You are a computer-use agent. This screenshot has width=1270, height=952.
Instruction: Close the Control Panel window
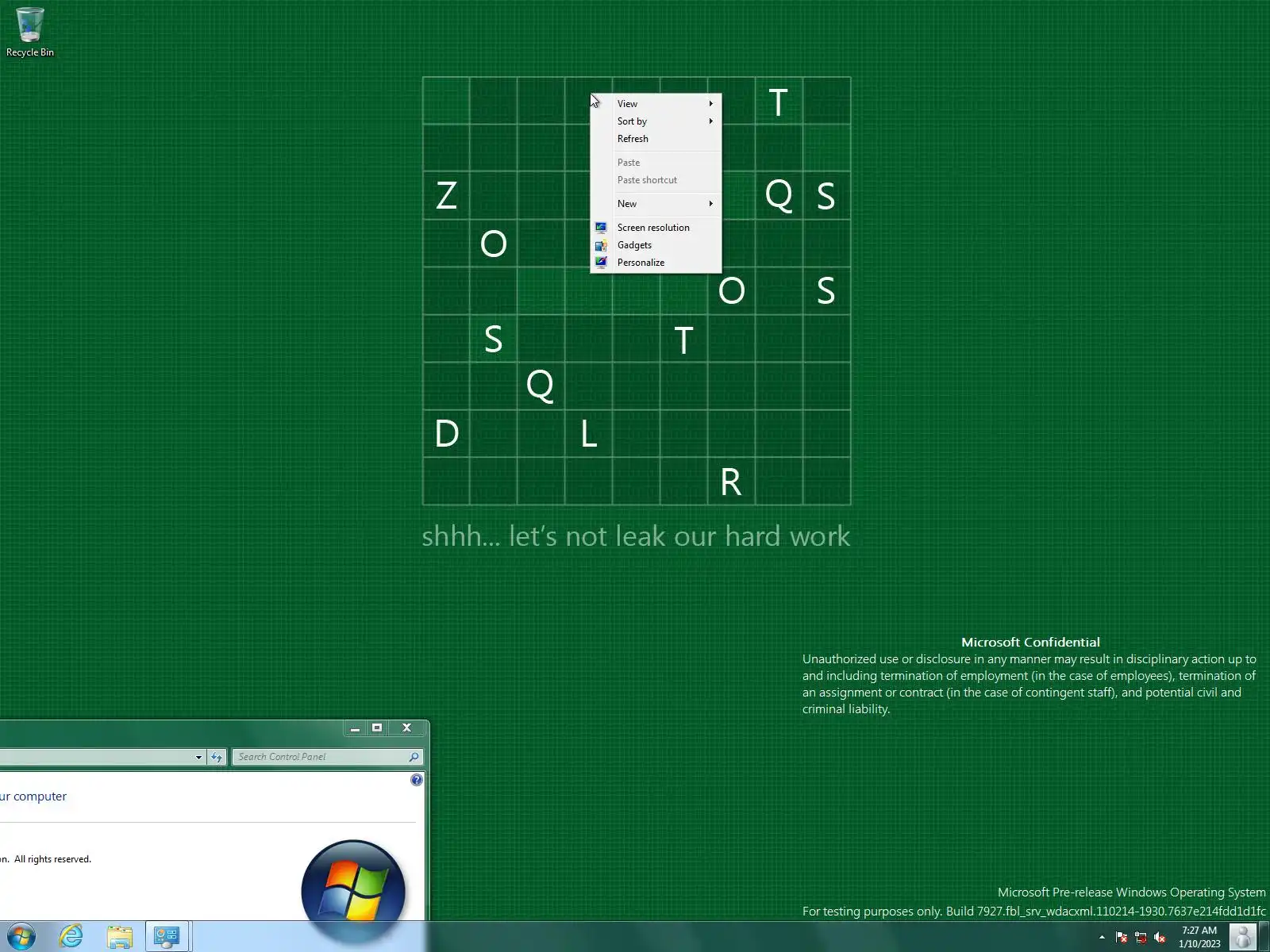click(x=406, y=727)
